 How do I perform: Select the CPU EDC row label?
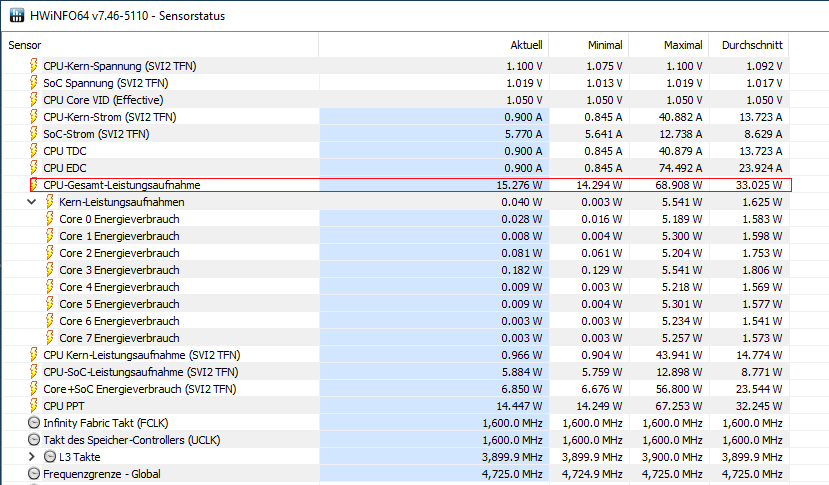tap(65, 168)
